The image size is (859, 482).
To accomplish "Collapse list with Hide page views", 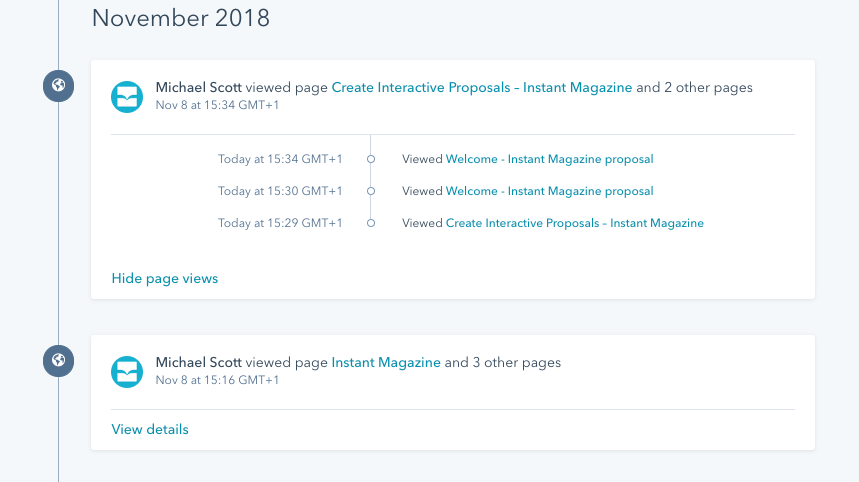I will pos(165,278).
